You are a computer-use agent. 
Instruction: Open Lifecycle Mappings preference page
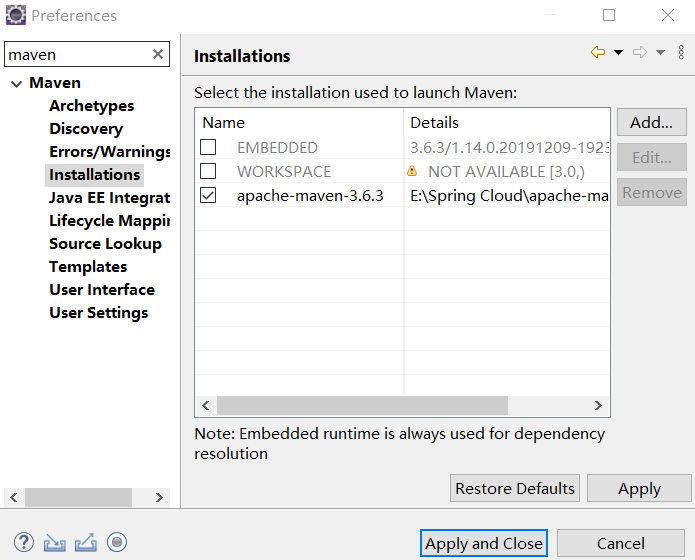109,221
